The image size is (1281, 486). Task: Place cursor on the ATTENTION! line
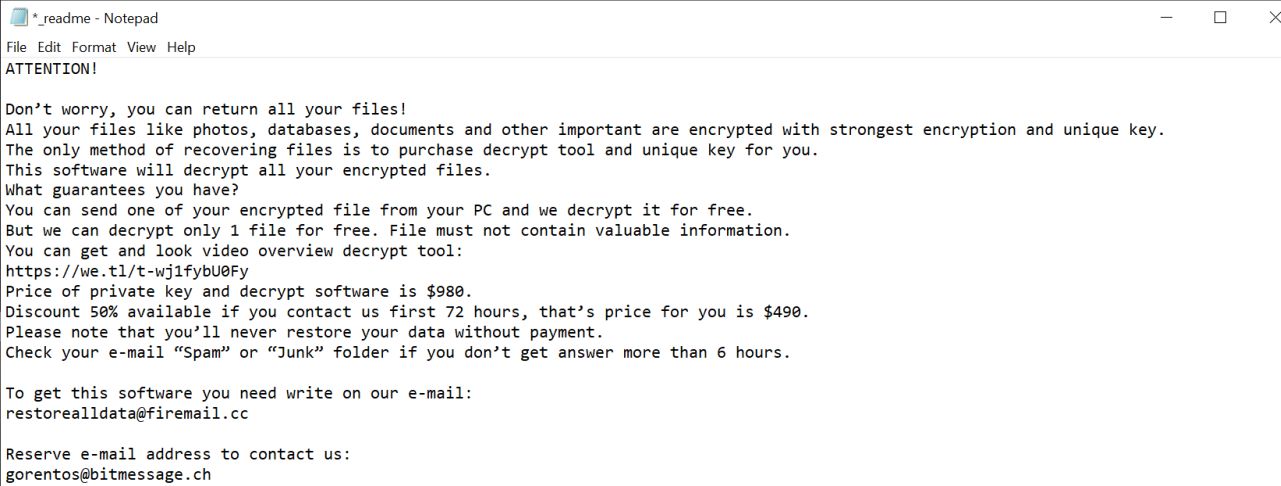(x=52, y=69)
